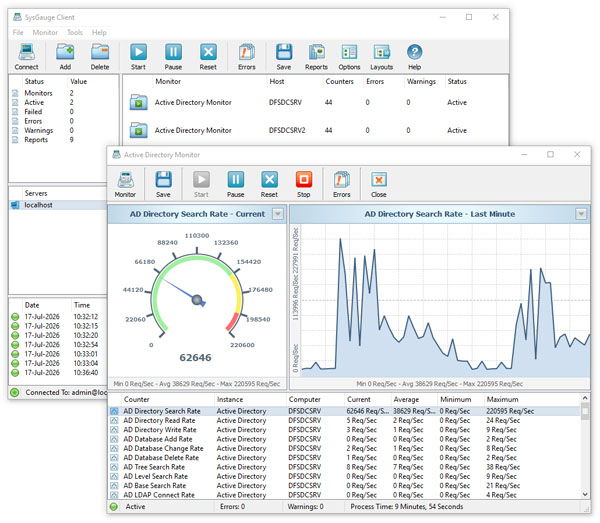Open dropdown on AD Directory Search Rate Current panel
The width and height of the screenshot is (600, 523).
278,214
